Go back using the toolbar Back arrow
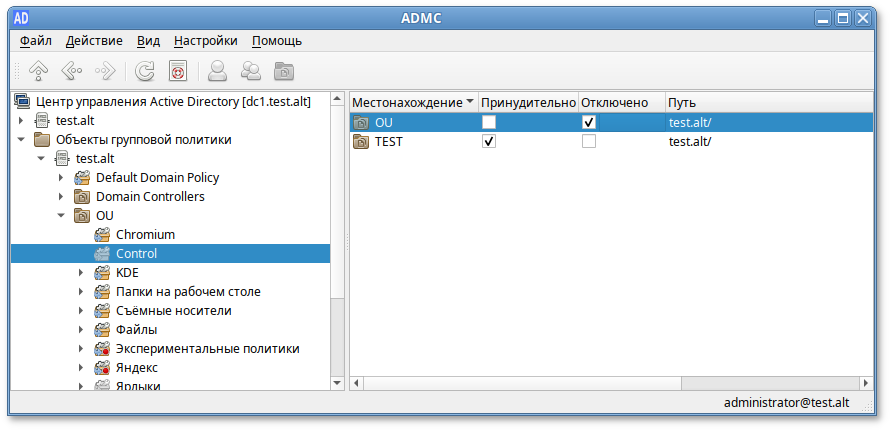 72,70
